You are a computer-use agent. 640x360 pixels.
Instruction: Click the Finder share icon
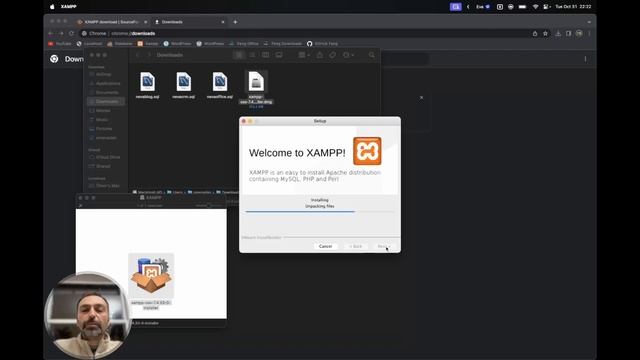pos(320,55)
